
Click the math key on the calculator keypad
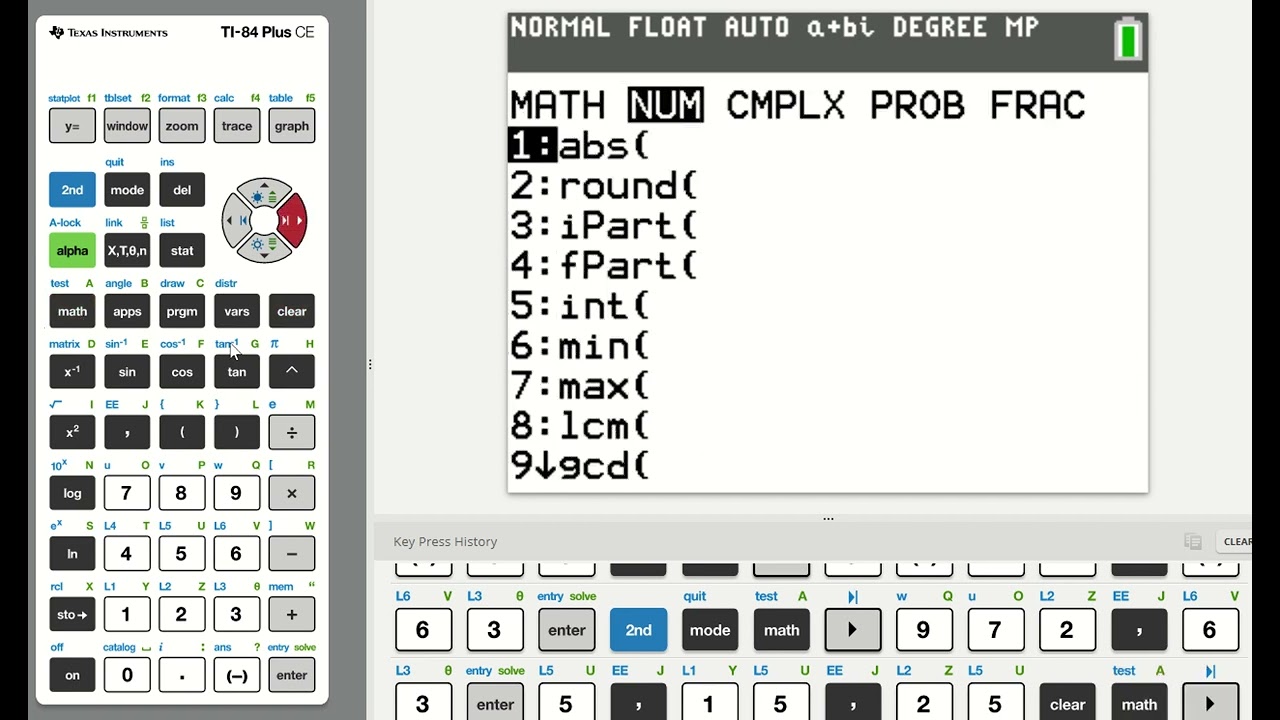coord(72,311)
